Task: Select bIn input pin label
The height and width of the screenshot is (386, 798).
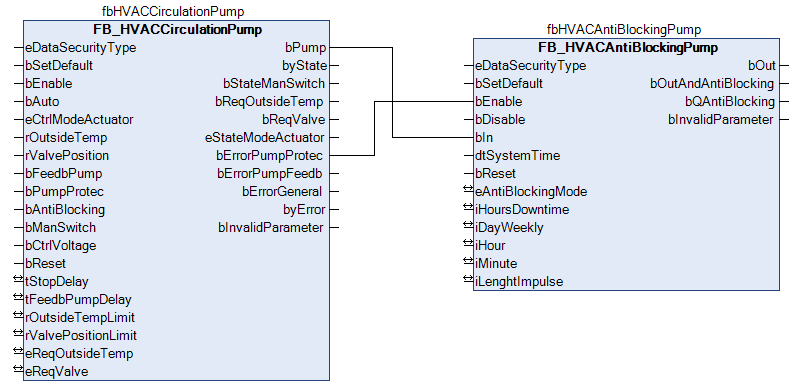Action: click(x=484, y=137)
